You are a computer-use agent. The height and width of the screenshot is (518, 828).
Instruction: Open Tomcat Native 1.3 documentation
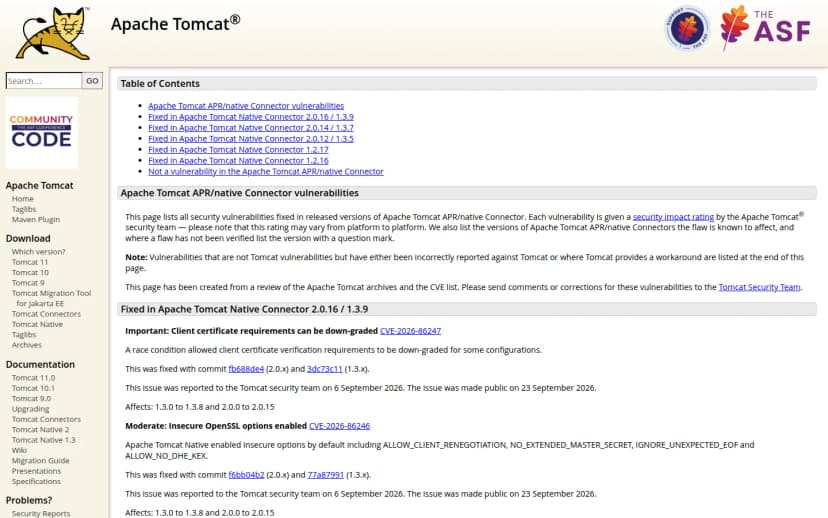coord(43,439)
